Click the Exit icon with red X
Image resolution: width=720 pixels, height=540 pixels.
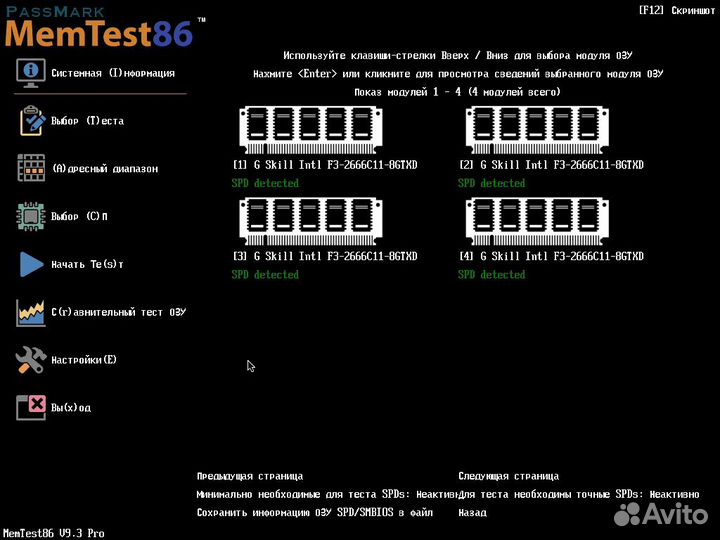coord(31,407)
